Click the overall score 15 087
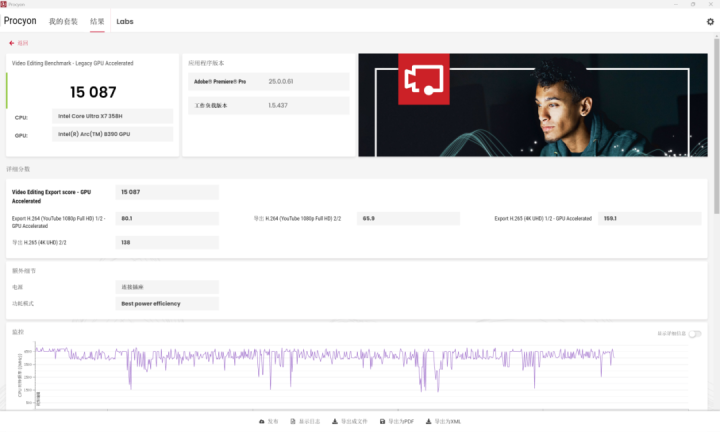Image resolution: width=720 pixels, height=432 pixels. pos(92,92)
